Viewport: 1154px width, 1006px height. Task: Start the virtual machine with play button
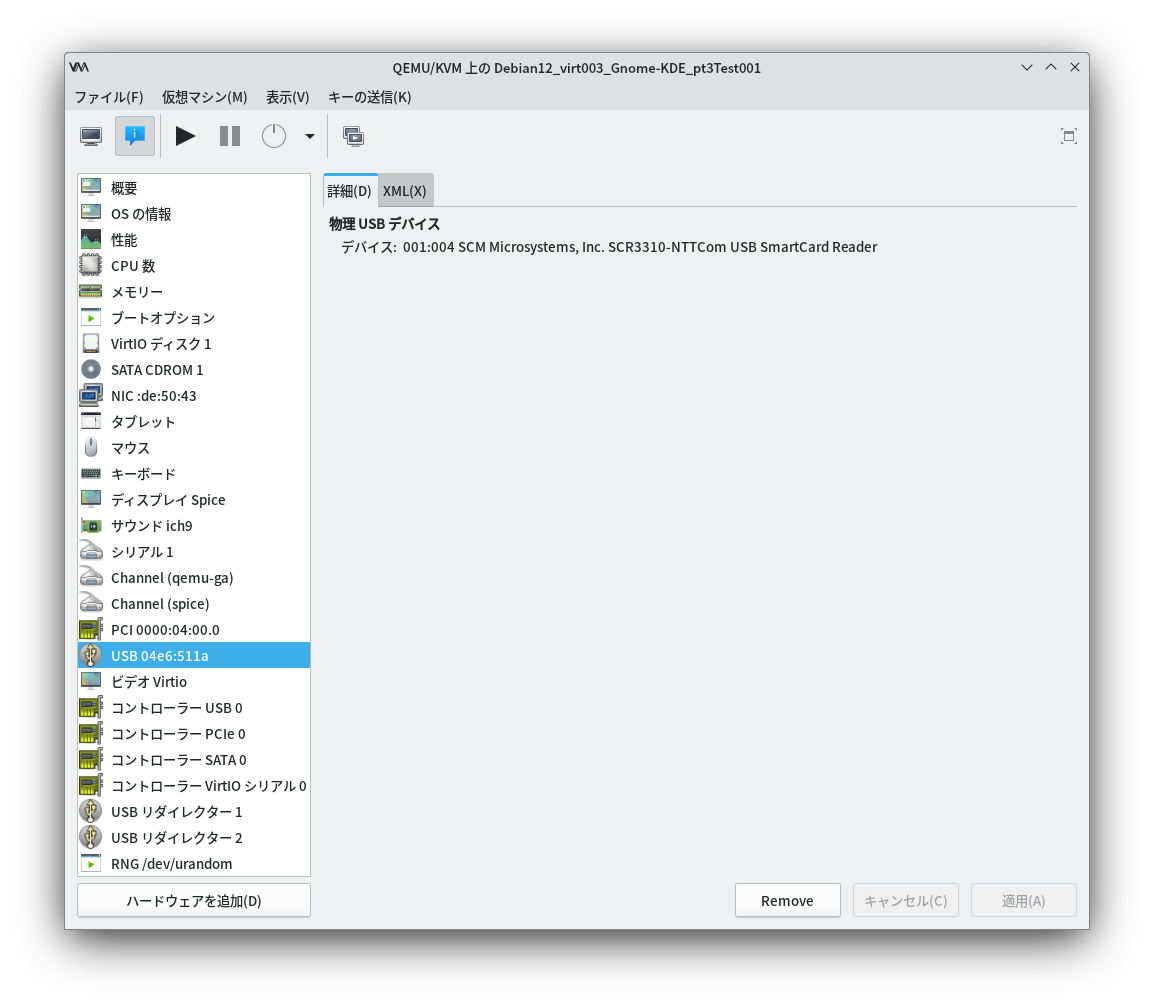point(185,136)
